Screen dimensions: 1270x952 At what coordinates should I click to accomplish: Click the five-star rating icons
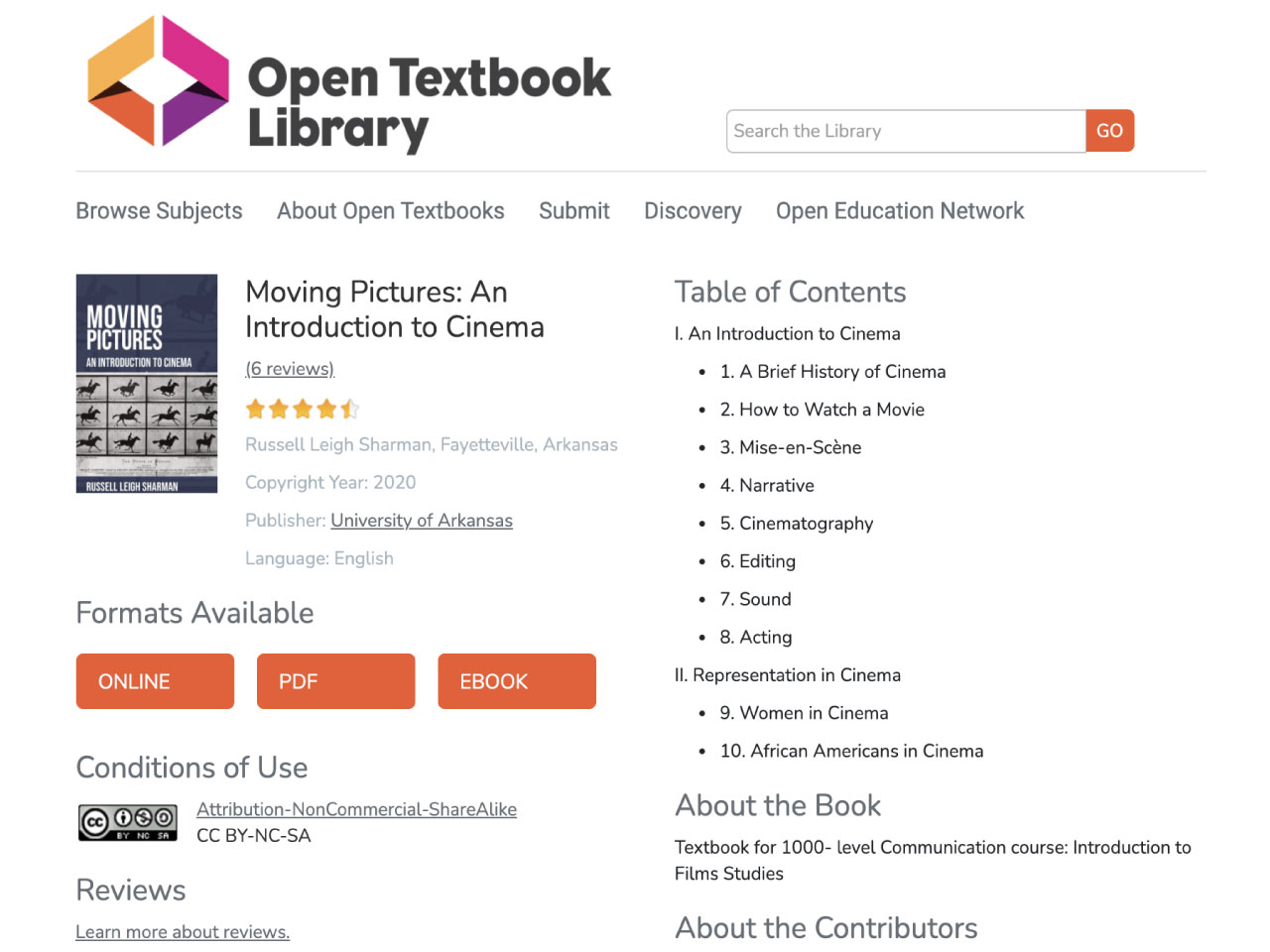pos(303,409)
